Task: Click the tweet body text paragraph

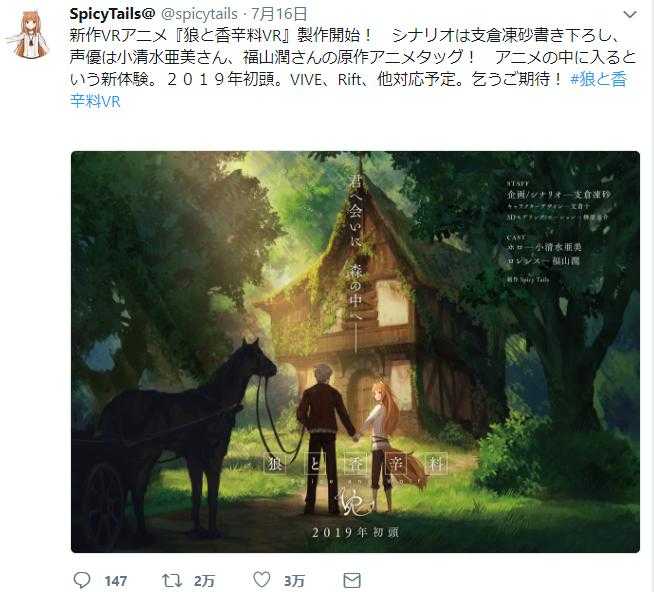Action: click(353, 68)
